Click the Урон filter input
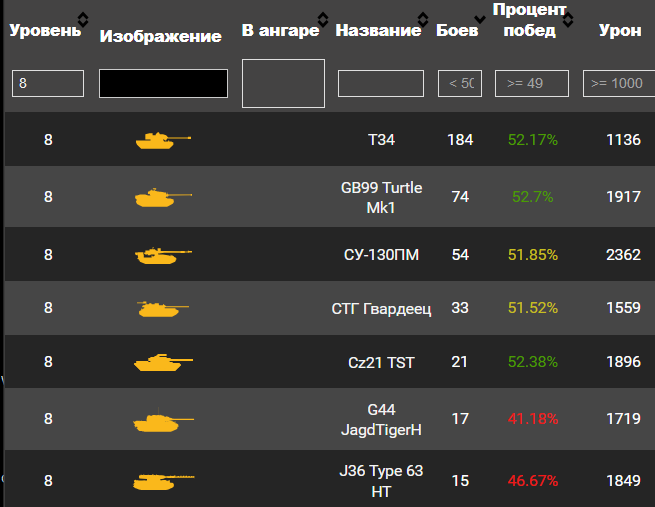The image size is (655, 507). (x=618, y=83)
